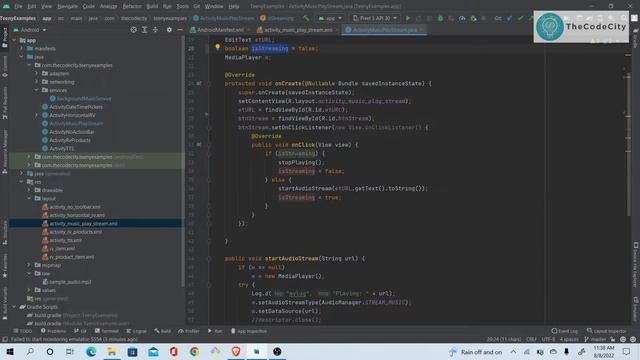Click override gutter icon beside onCreate
Viewport: 640px width, 360px height.
click(199, 83)
